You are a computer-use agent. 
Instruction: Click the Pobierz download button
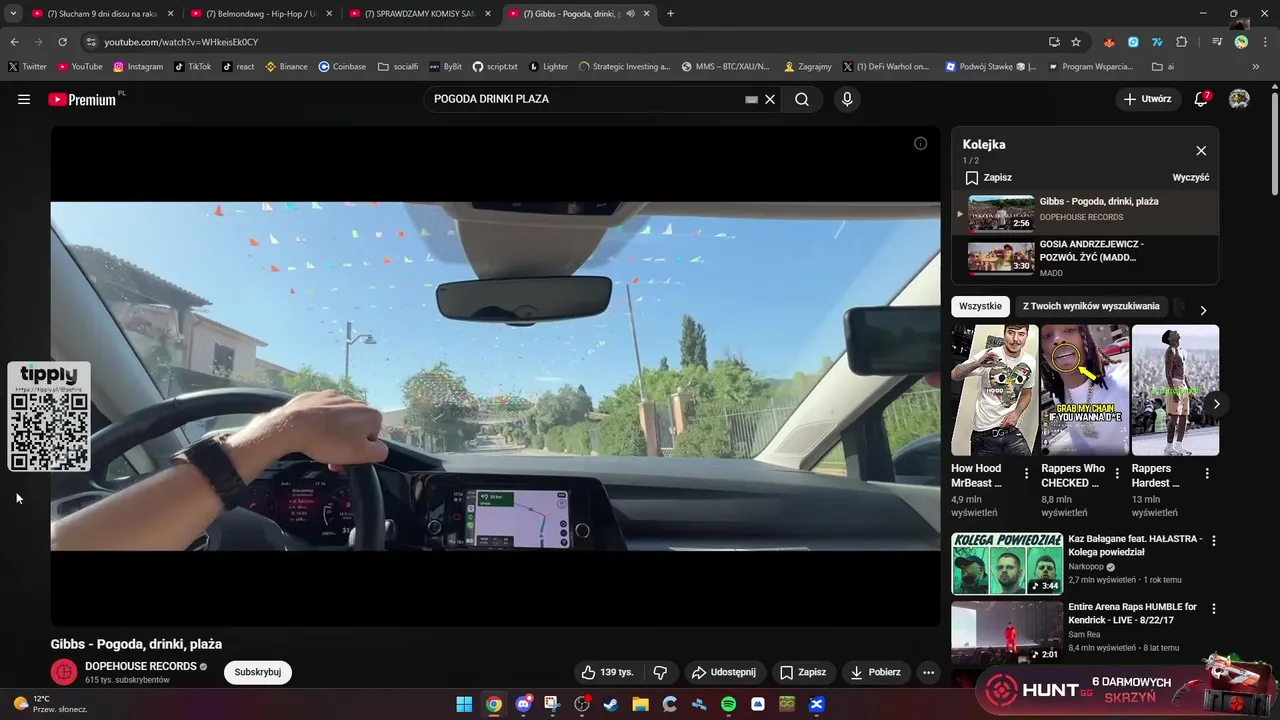click(x=876, y=672)
